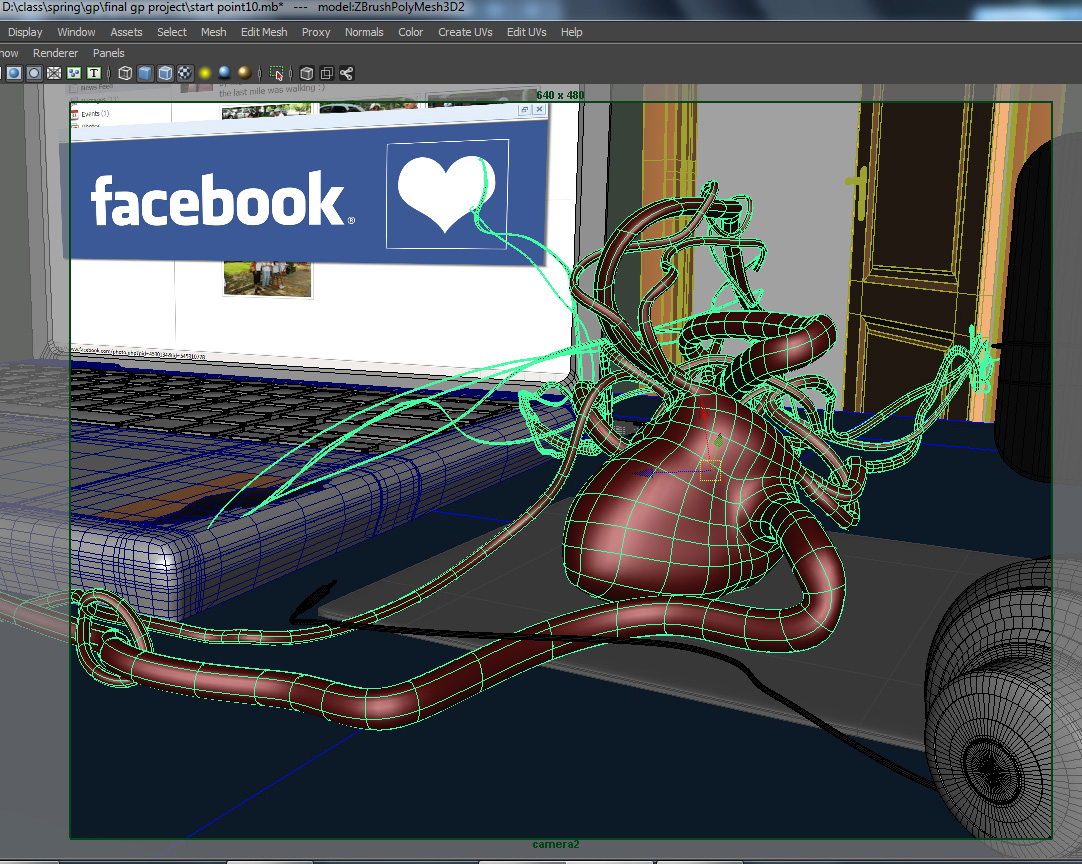
Task: Toggle the Safe Action dots icon
Action: 74,73
